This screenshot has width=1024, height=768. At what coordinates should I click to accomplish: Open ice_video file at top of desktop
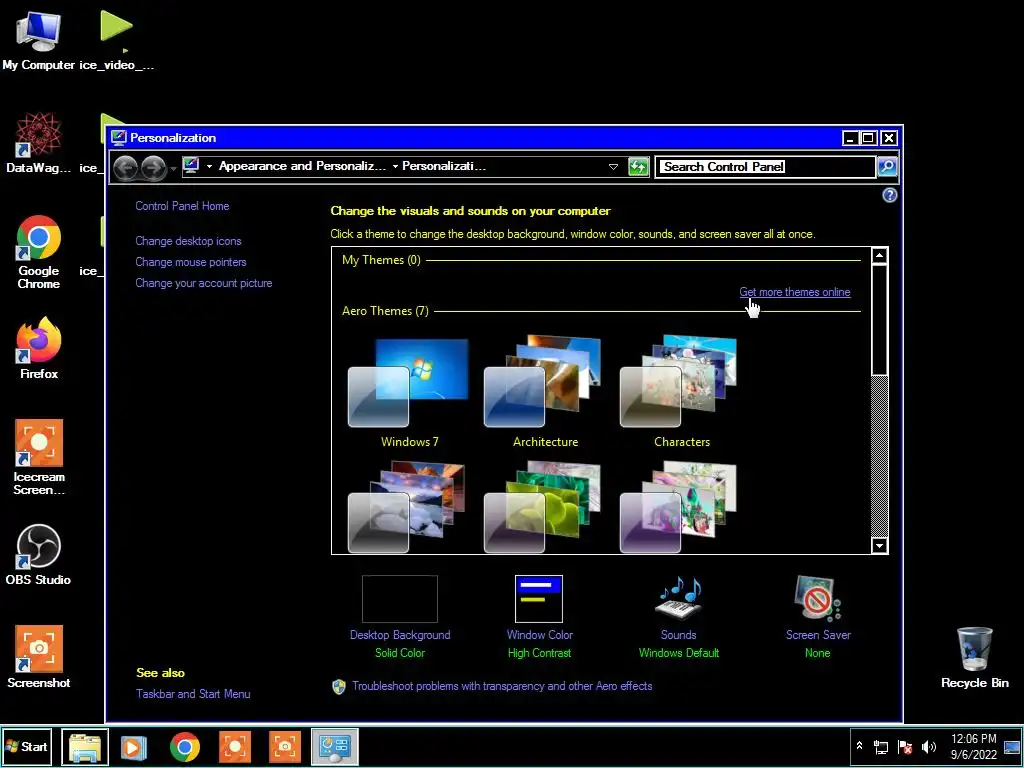point(117,39)
